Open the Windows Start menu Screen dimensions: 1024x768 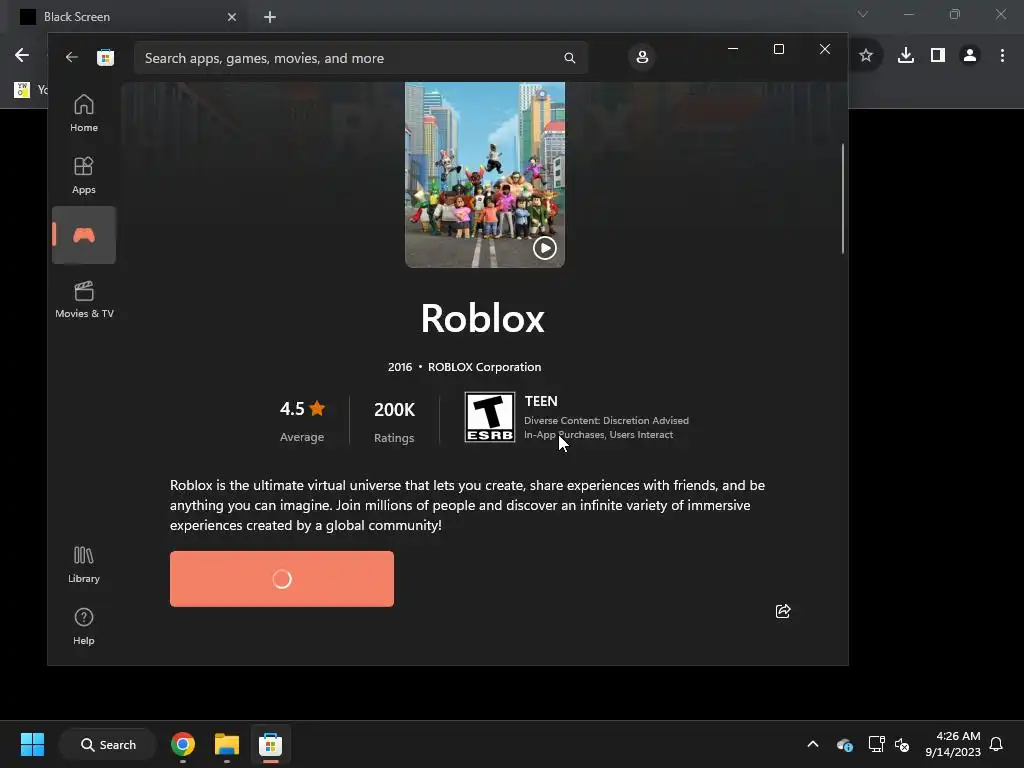coord(32,744)
